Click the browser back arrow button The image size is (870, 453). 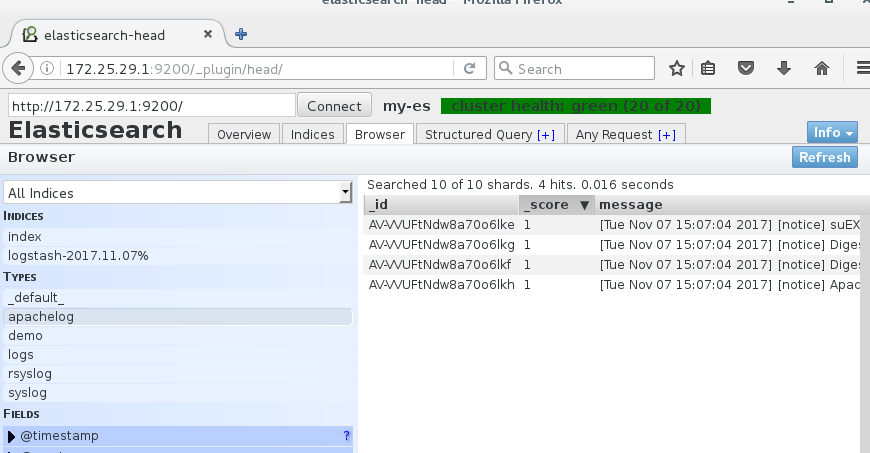coord(18,68)
